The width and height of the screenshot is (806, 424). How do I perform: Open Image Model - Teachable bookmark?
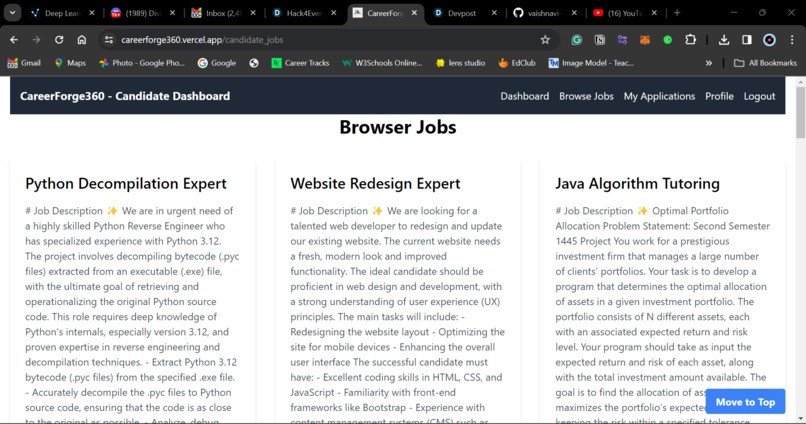pyautogui.click(x=591, y=63)
